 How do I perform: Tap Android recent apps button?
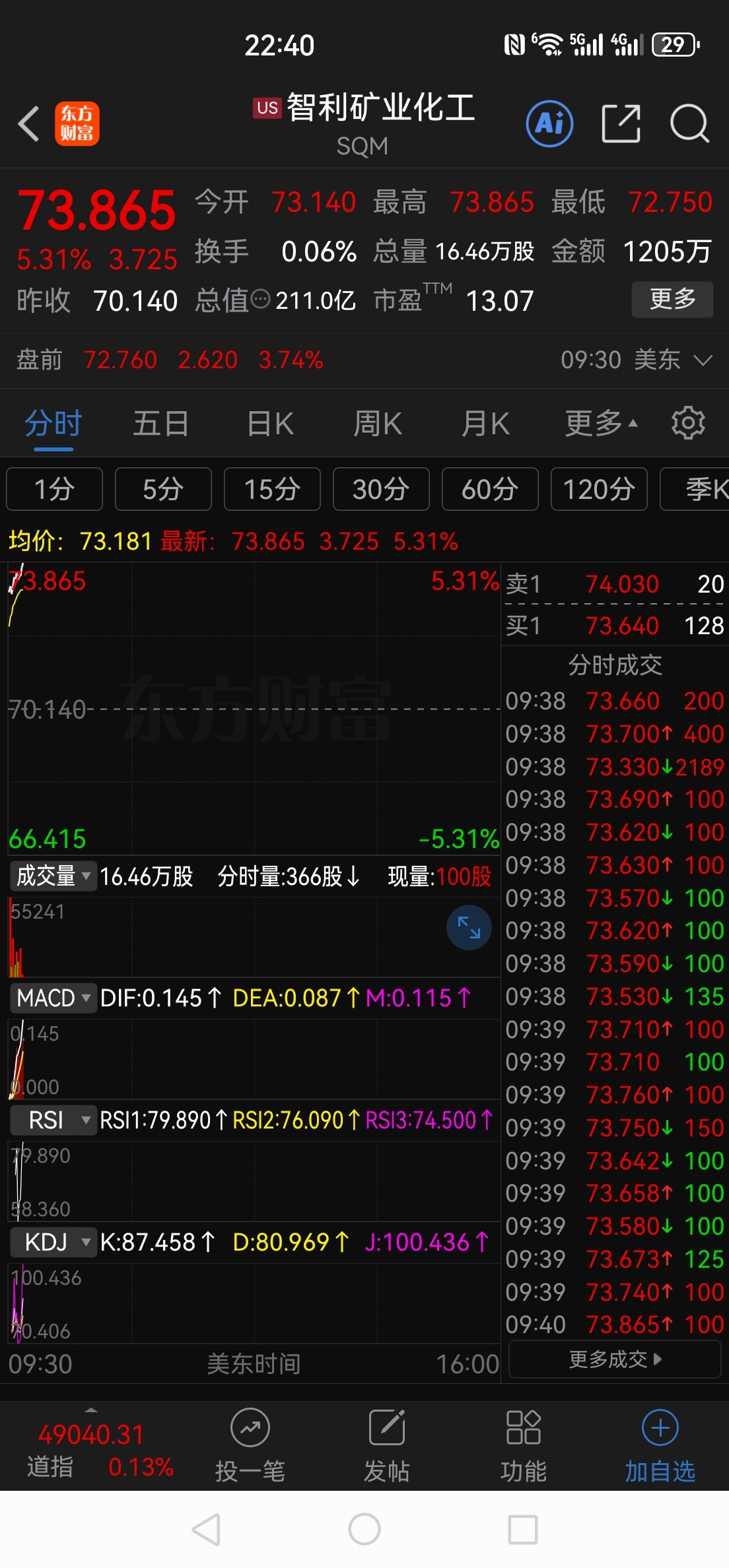tap(523, 1529)
